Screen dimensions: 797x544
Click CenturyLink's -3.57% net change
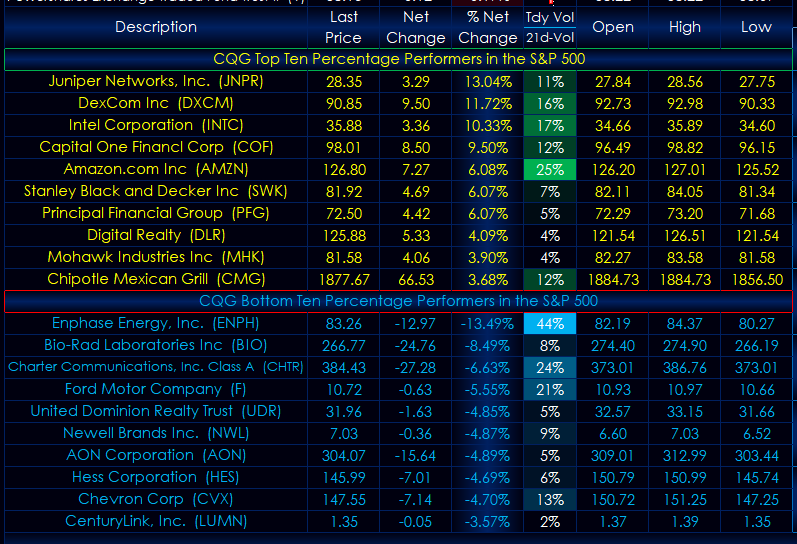coord(487,521)
